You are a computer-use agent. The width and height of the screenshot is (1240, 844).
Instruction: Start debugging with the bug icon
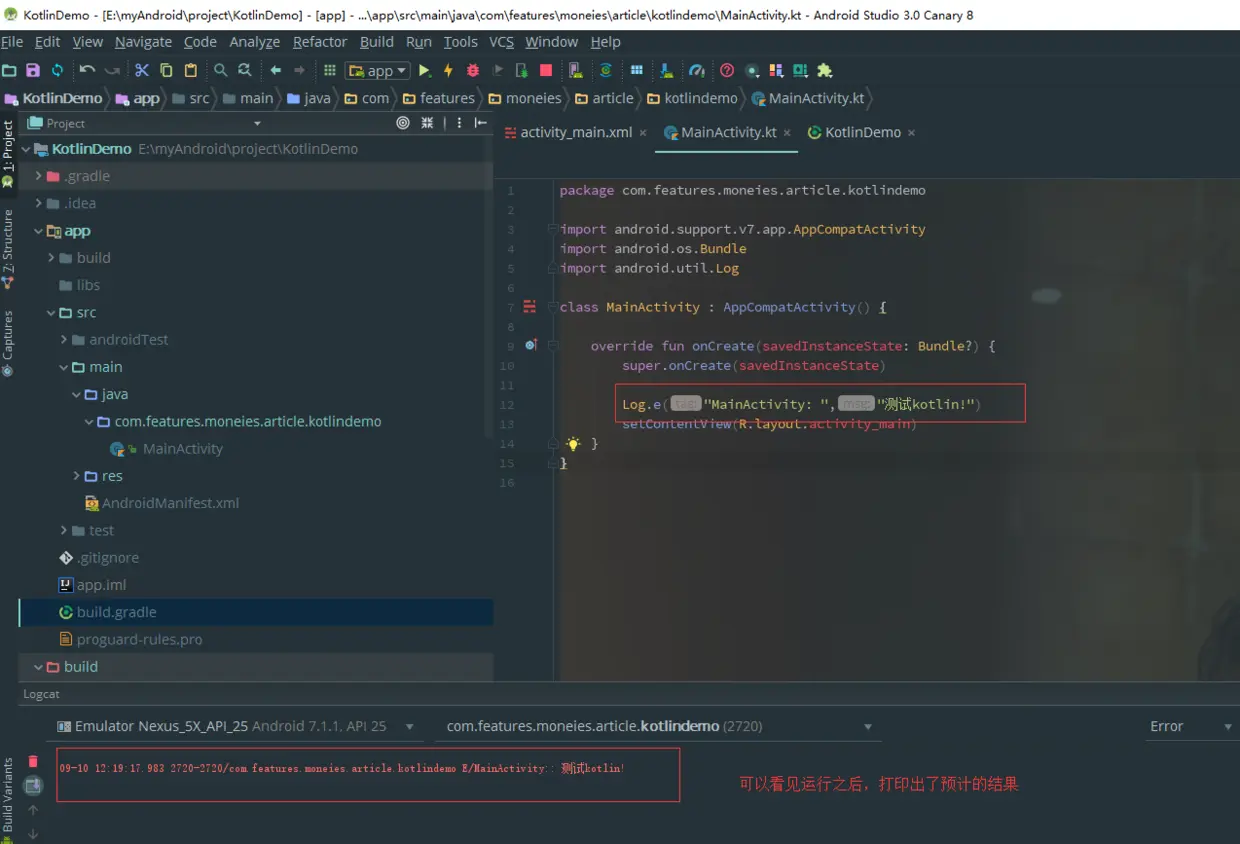(x=473, y=70)
